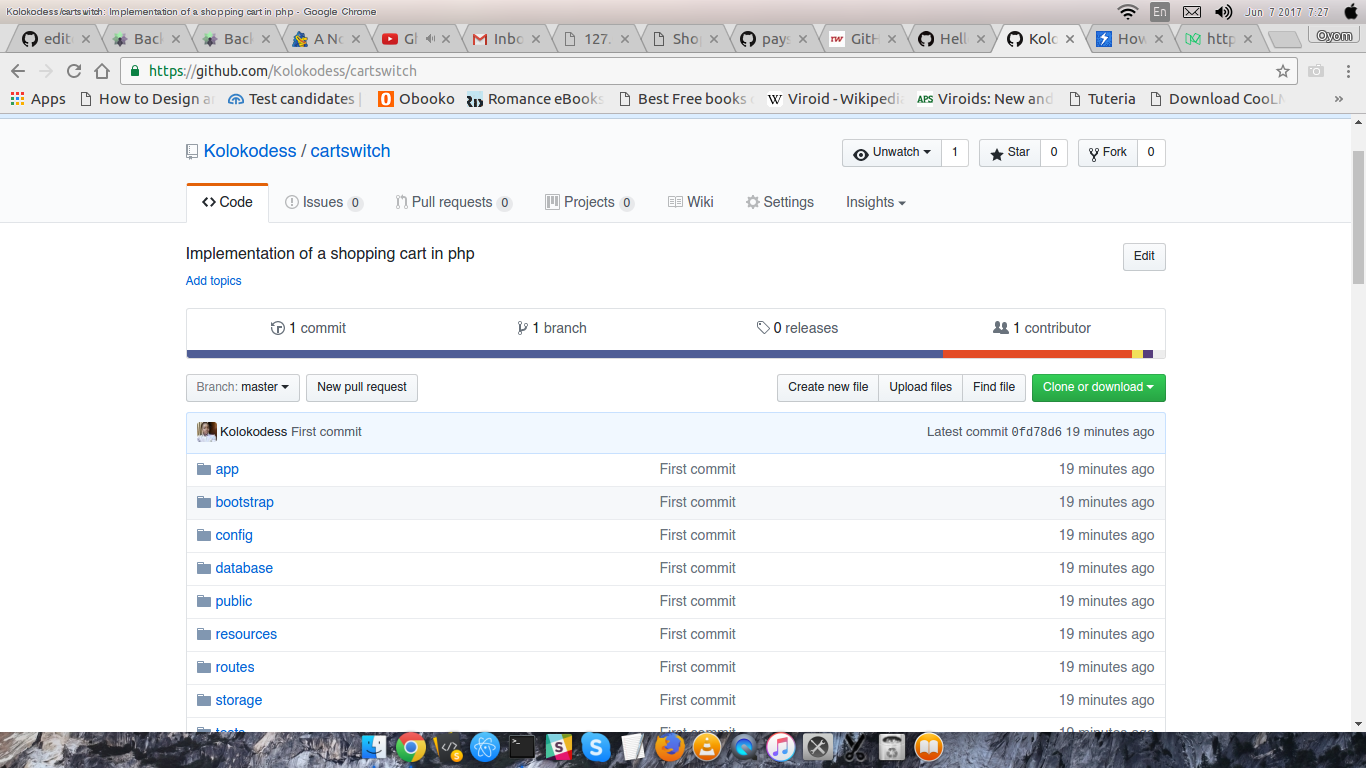Fork the cartswitch repository
1366x768 pixels.
(1108, 153)
